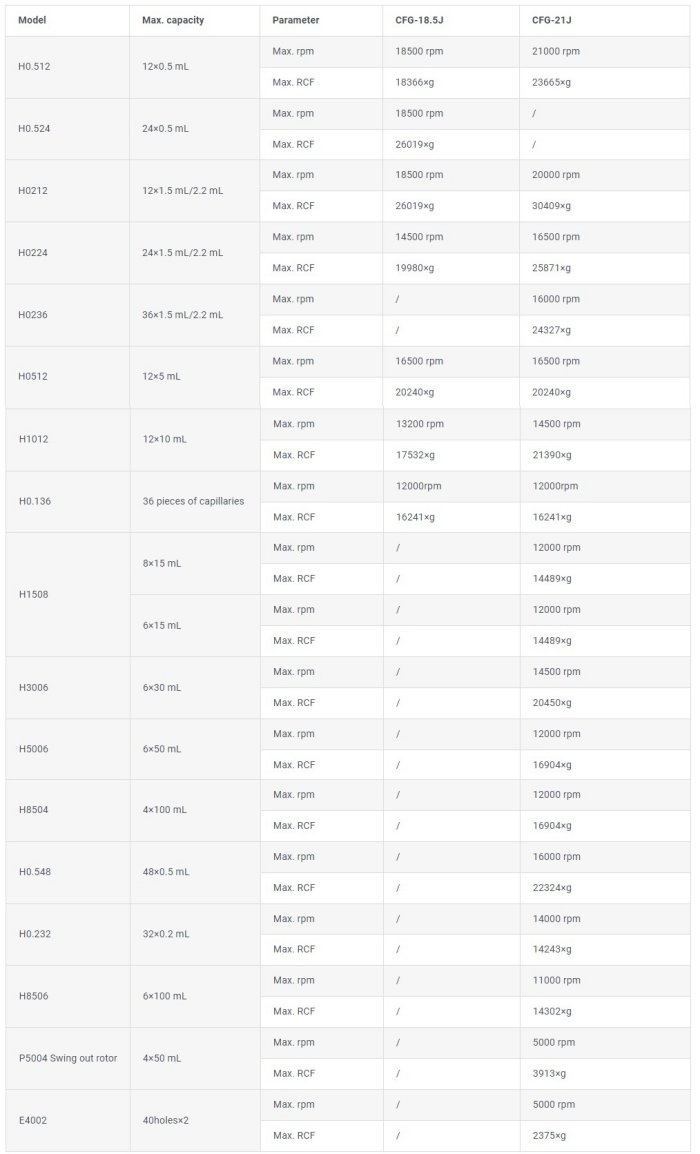Screen dimensions: 700x1154
Task: Select the 2375×g RCF value
Action: [549, 1135]
